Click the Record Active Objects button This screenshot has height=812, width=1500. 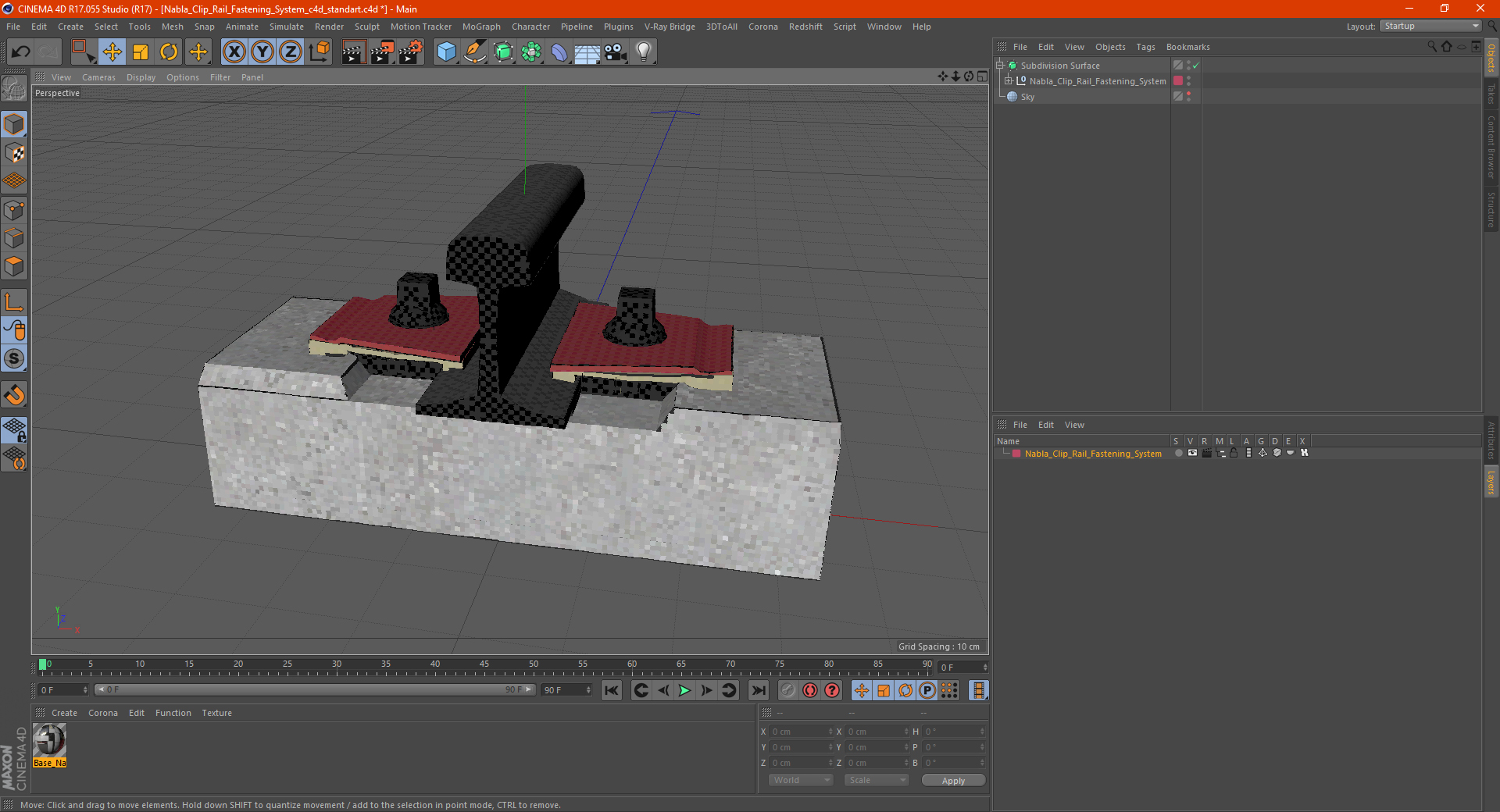[x=787, y=690]
